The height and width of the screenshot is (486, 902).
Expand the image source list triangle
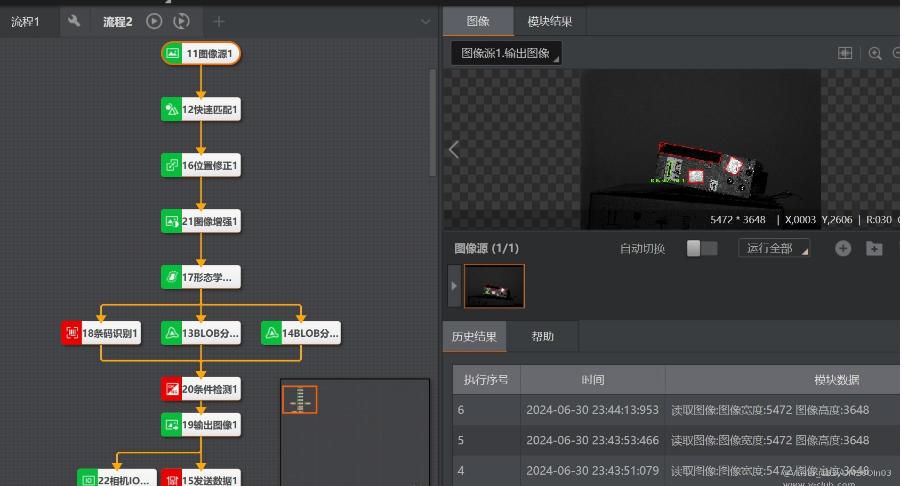click(455, 286)
